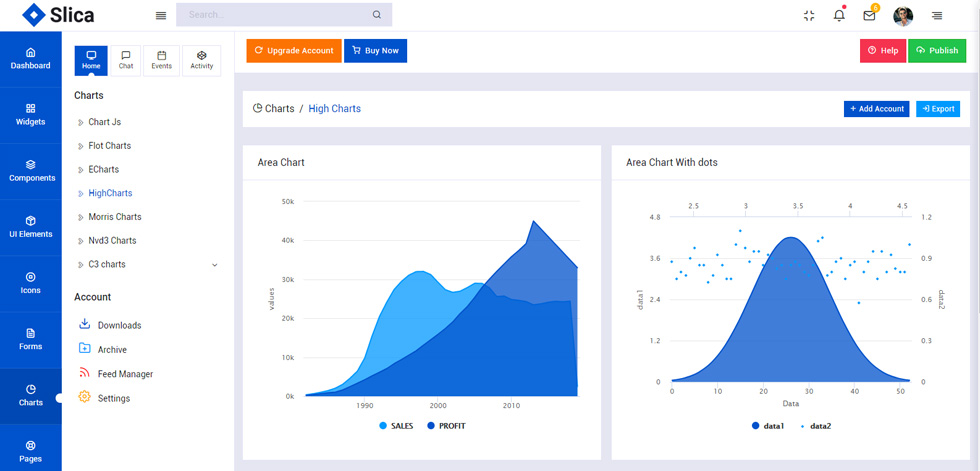Focus the Search input field
Screen dimensions: 980x471
[284, 14]
